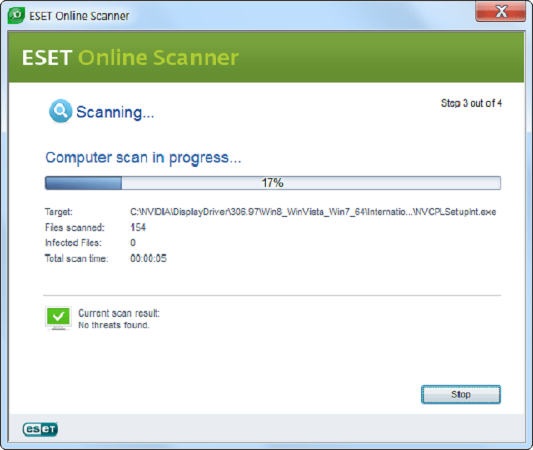Close the ESET Online Scanner window
Image resolution: width=533 pixels, height=450 pixels.
coord(500,12)
